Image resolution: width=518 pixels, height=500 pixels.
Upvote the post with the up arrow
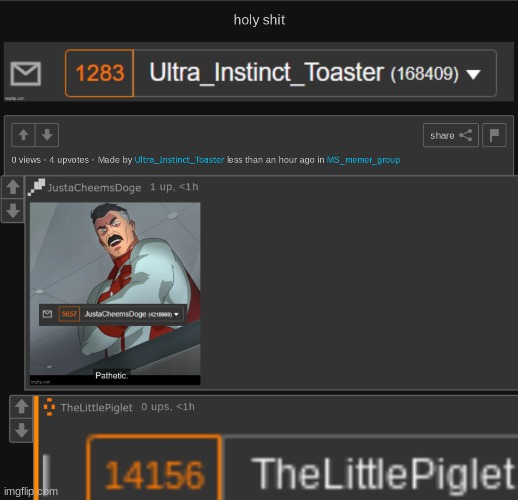pos(23,135)
